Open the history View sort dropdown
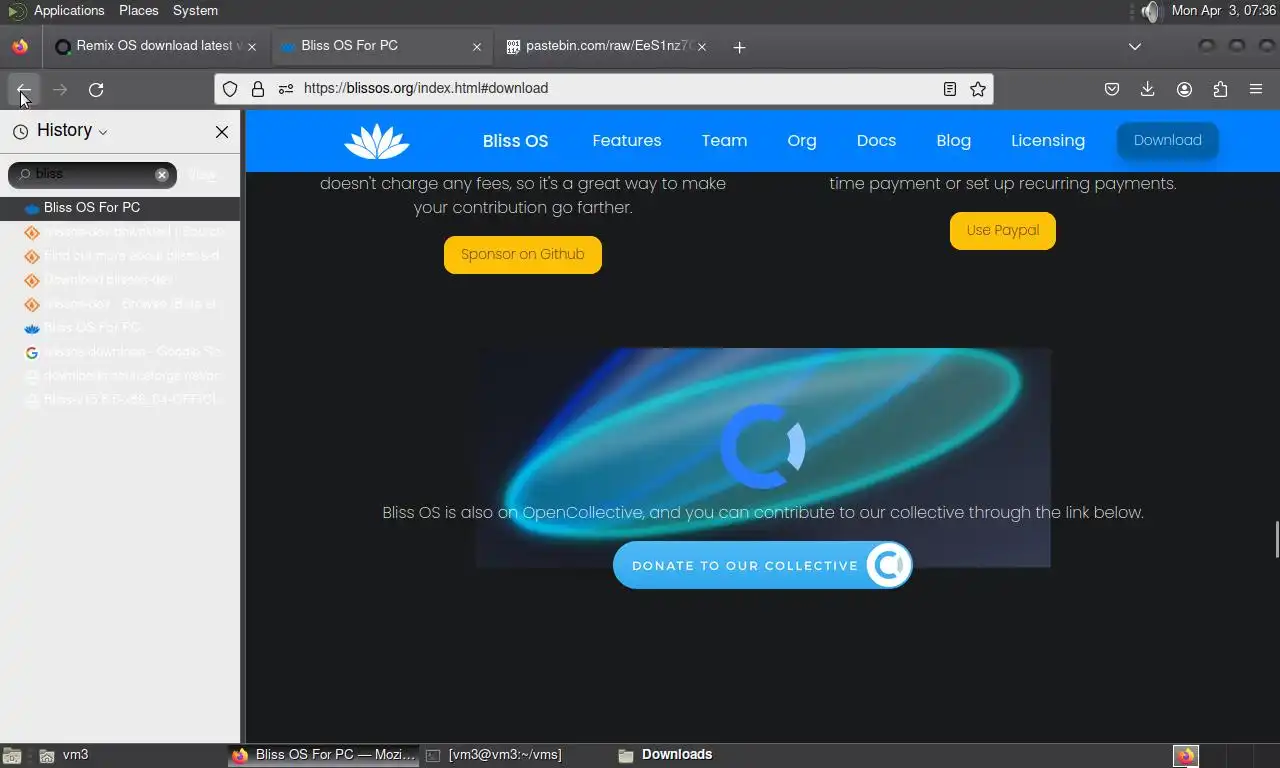Image resolution: width=1280 pixels, height=768 pixels. tap(203, 175)
